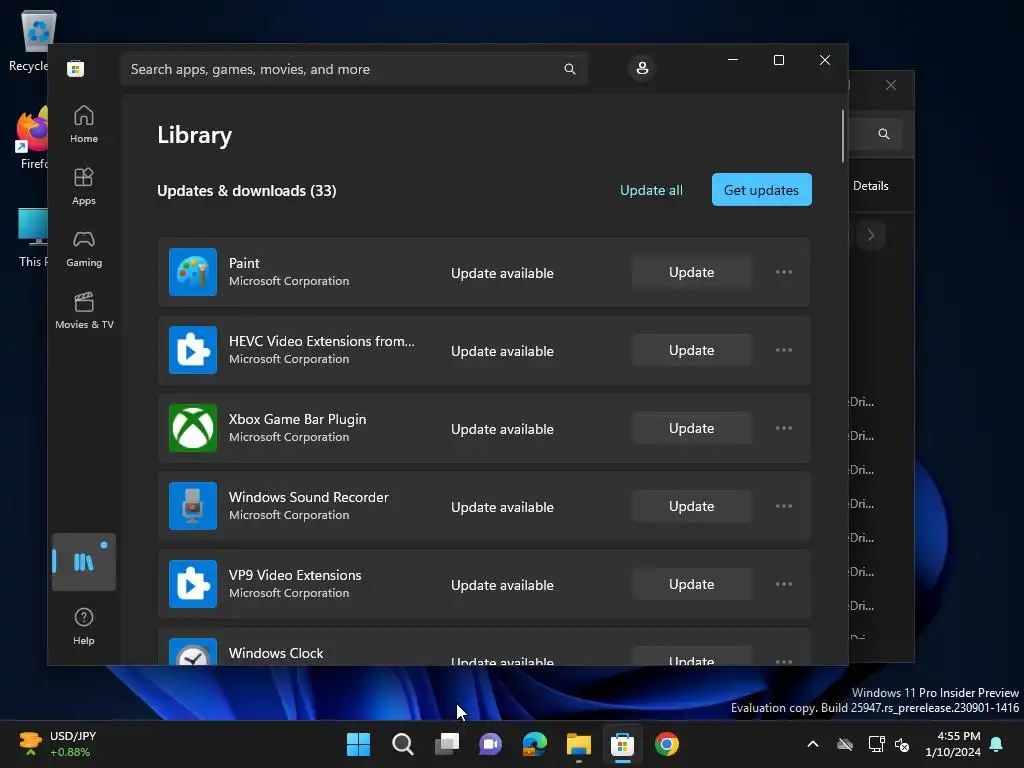
Task: Click the volume muted tray icon
Action: coord(902,744)
